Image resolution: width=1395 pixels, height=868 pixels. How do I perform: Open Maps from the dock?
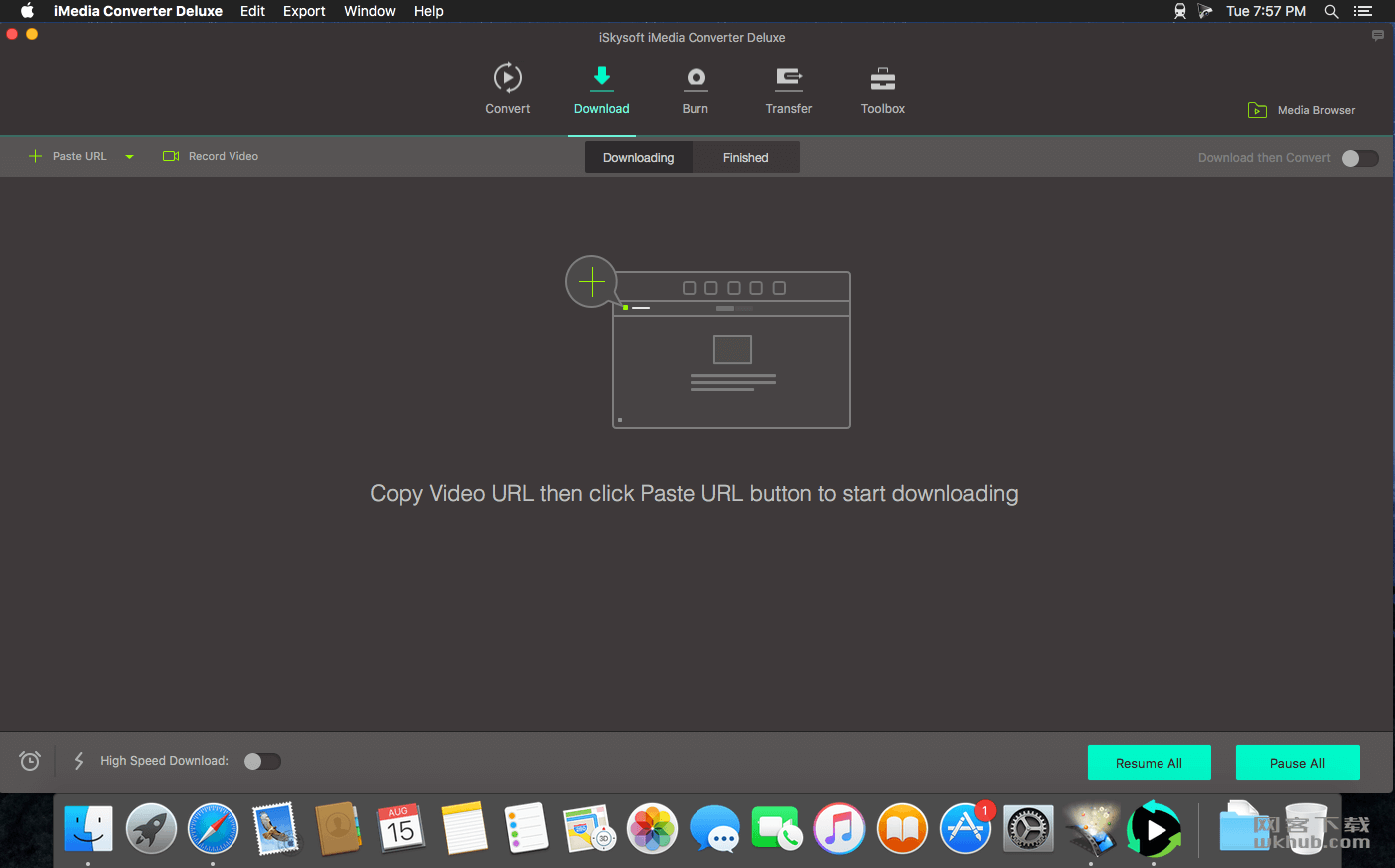(589, 829)
